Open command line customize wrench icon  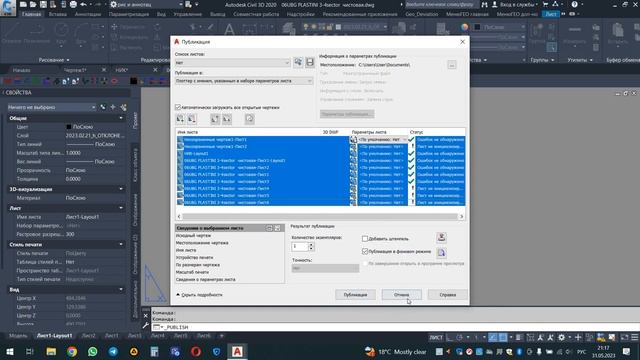pos(146,326)
